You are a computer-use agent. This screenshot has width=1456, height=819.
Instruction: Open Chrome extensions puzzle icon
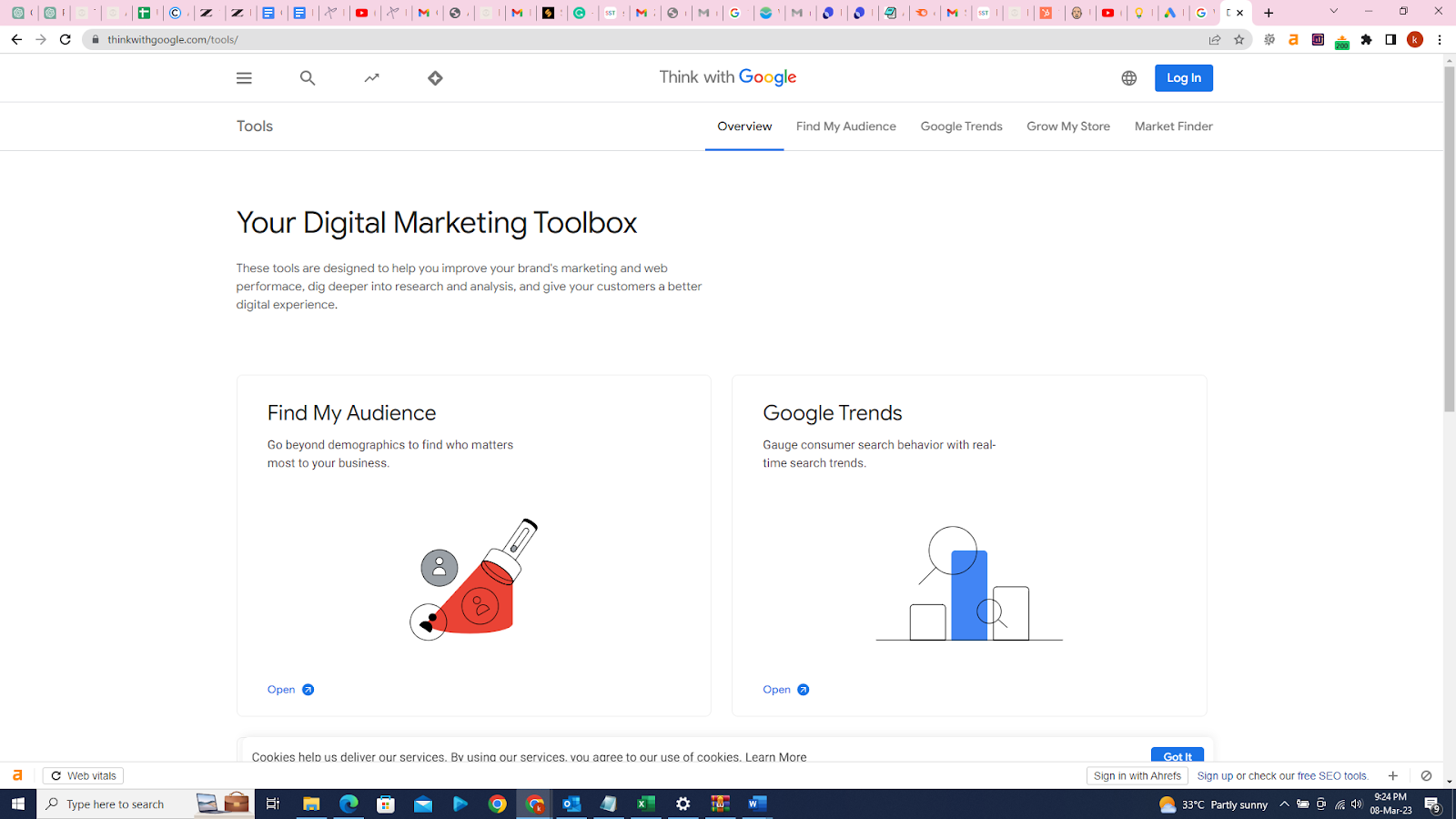[x=1366, y=40]
